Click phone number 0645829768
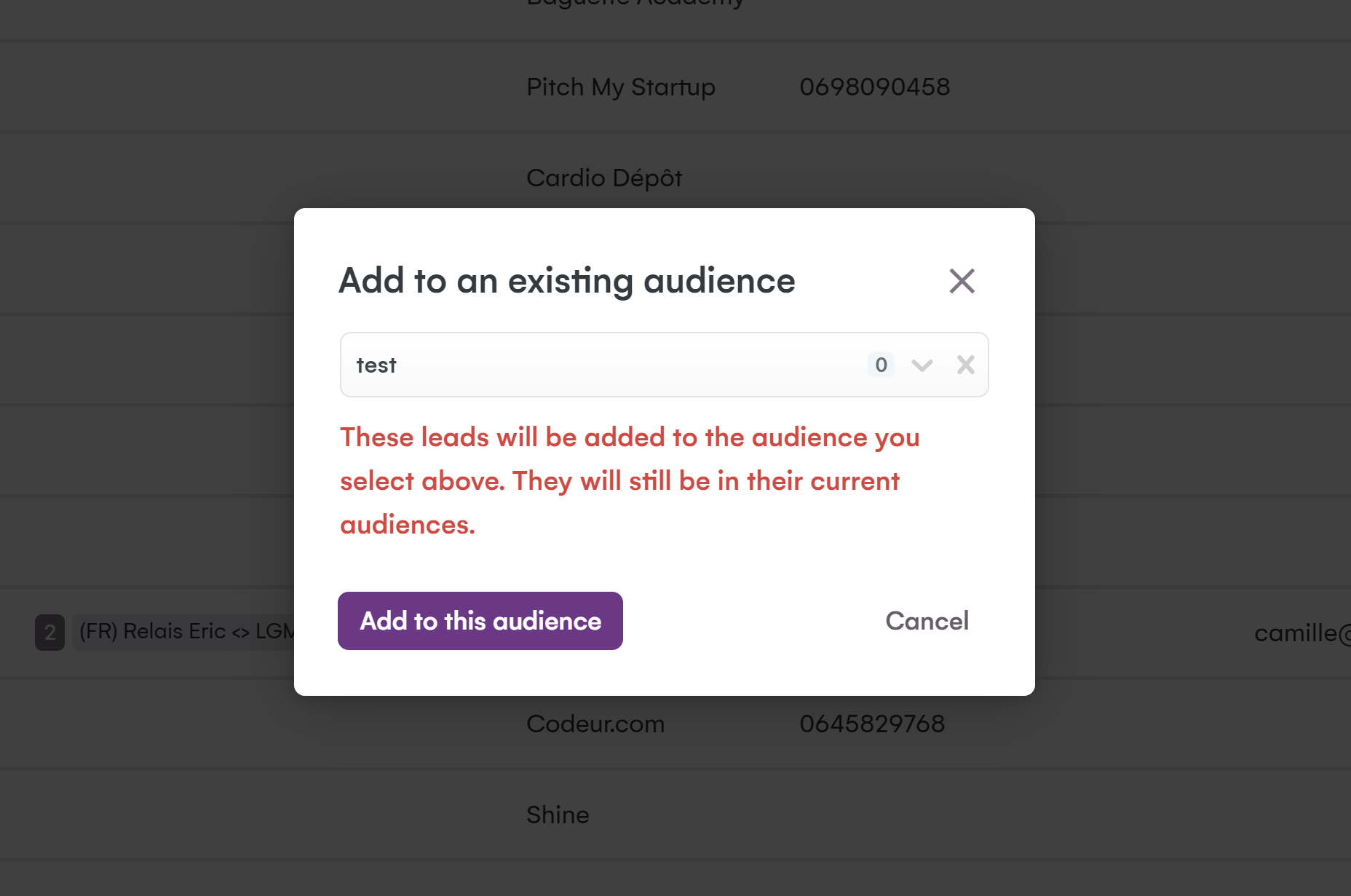1351x896 pixels. [x=872, y=723]
